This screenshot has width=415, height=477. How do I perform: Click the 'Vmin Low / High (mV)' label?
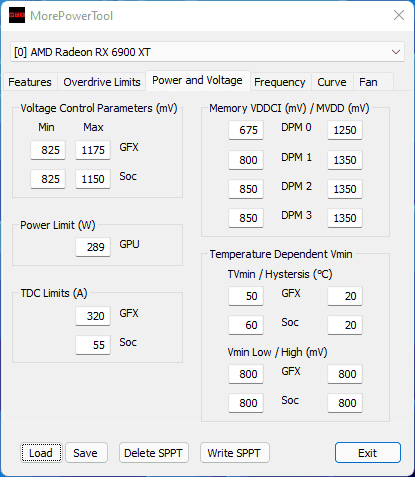click(x=277, y=352)
